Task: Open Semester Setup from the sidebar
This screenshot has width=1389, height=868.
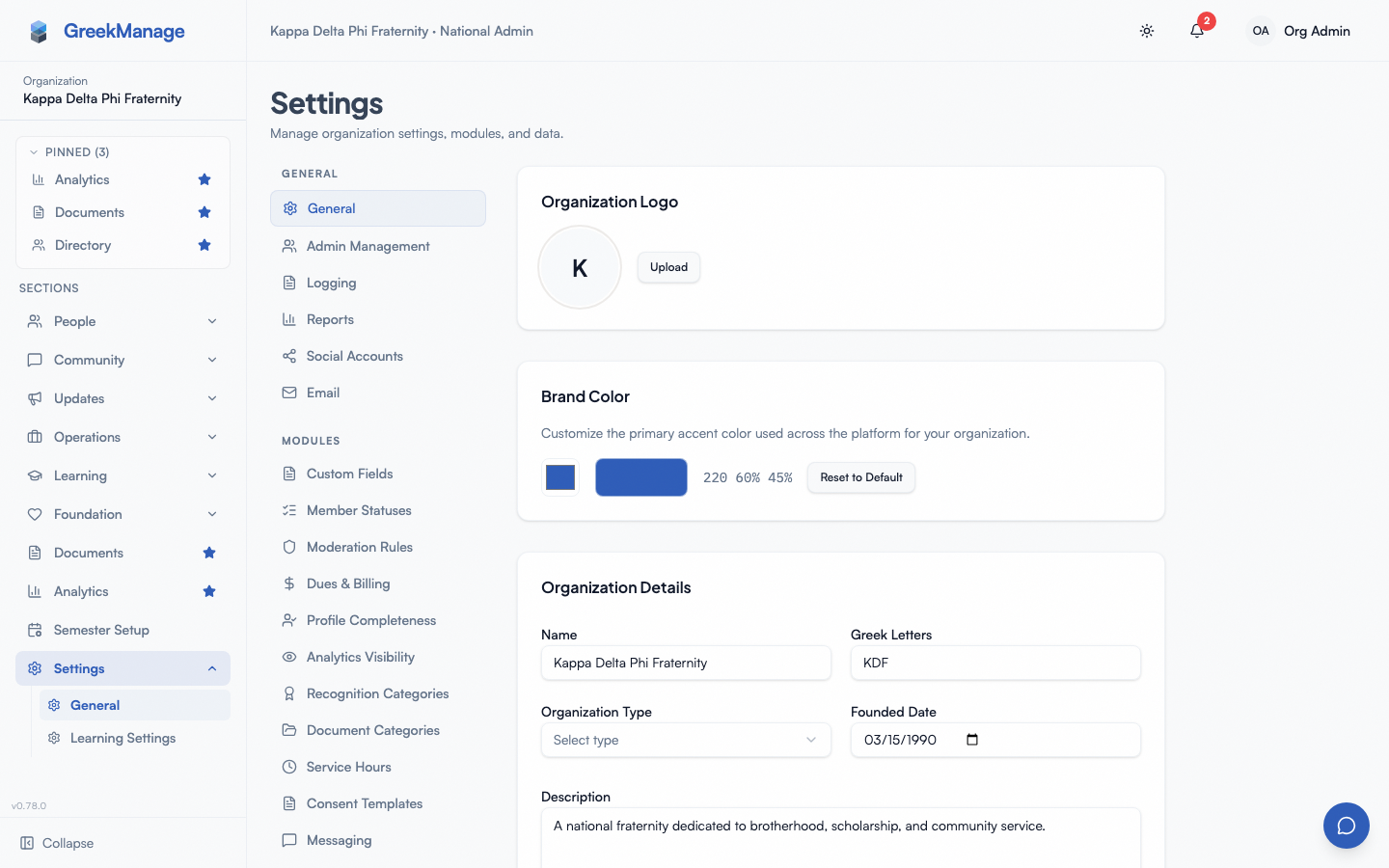Action: tap(123, 630)
